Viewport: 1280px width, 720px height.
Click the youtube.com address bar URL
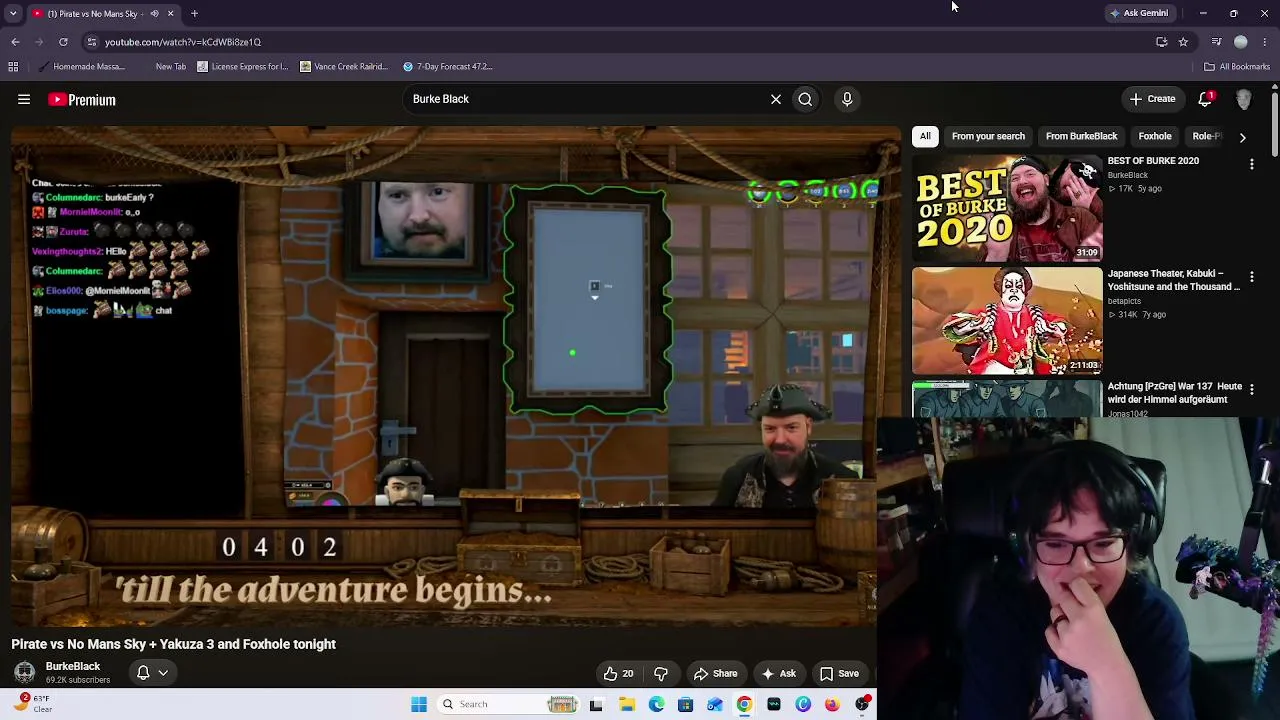pos(183,42)
